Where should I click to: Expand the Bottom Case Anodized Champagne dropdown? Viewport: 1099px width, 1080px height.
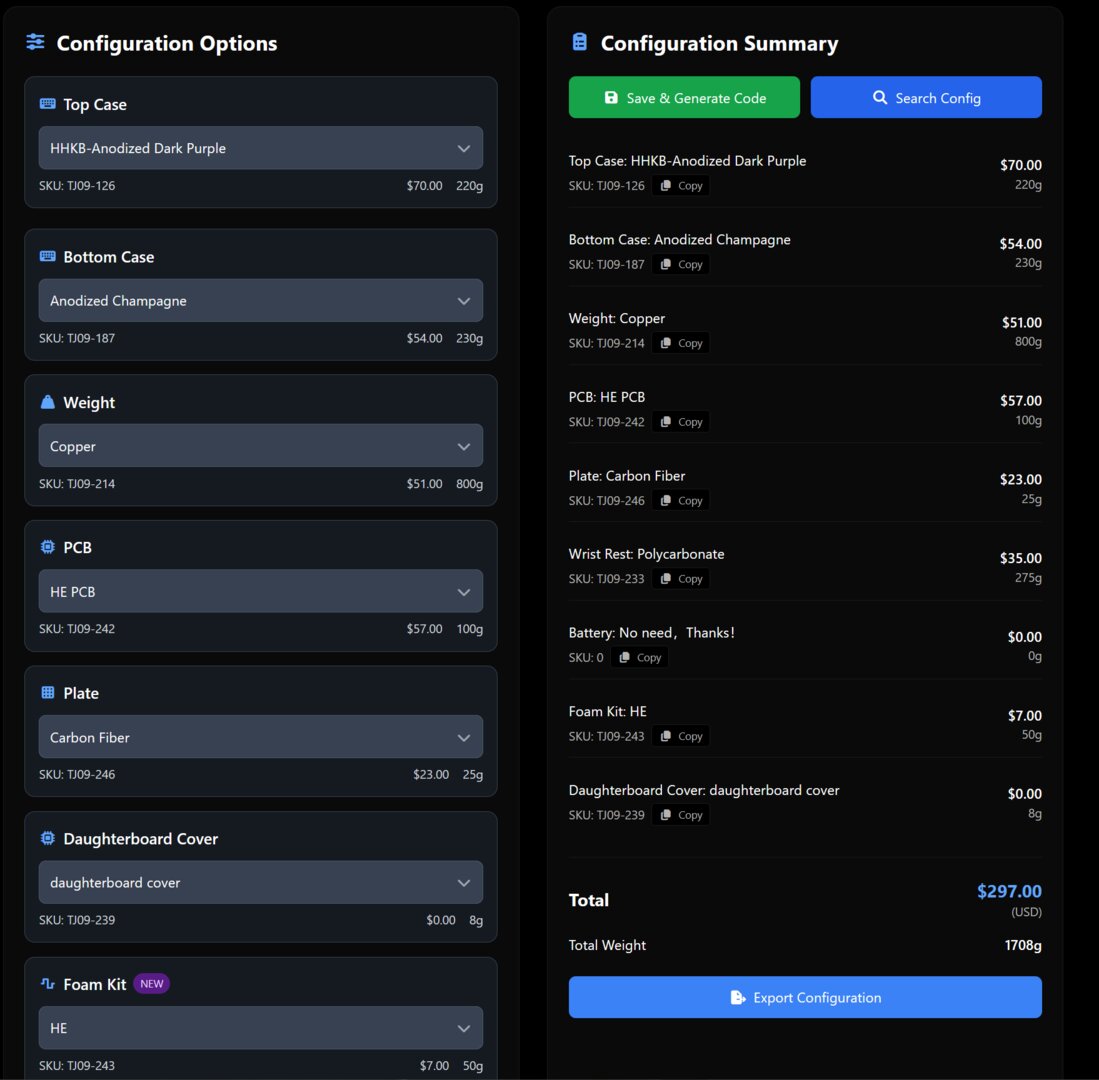click(x=260, y=301)
